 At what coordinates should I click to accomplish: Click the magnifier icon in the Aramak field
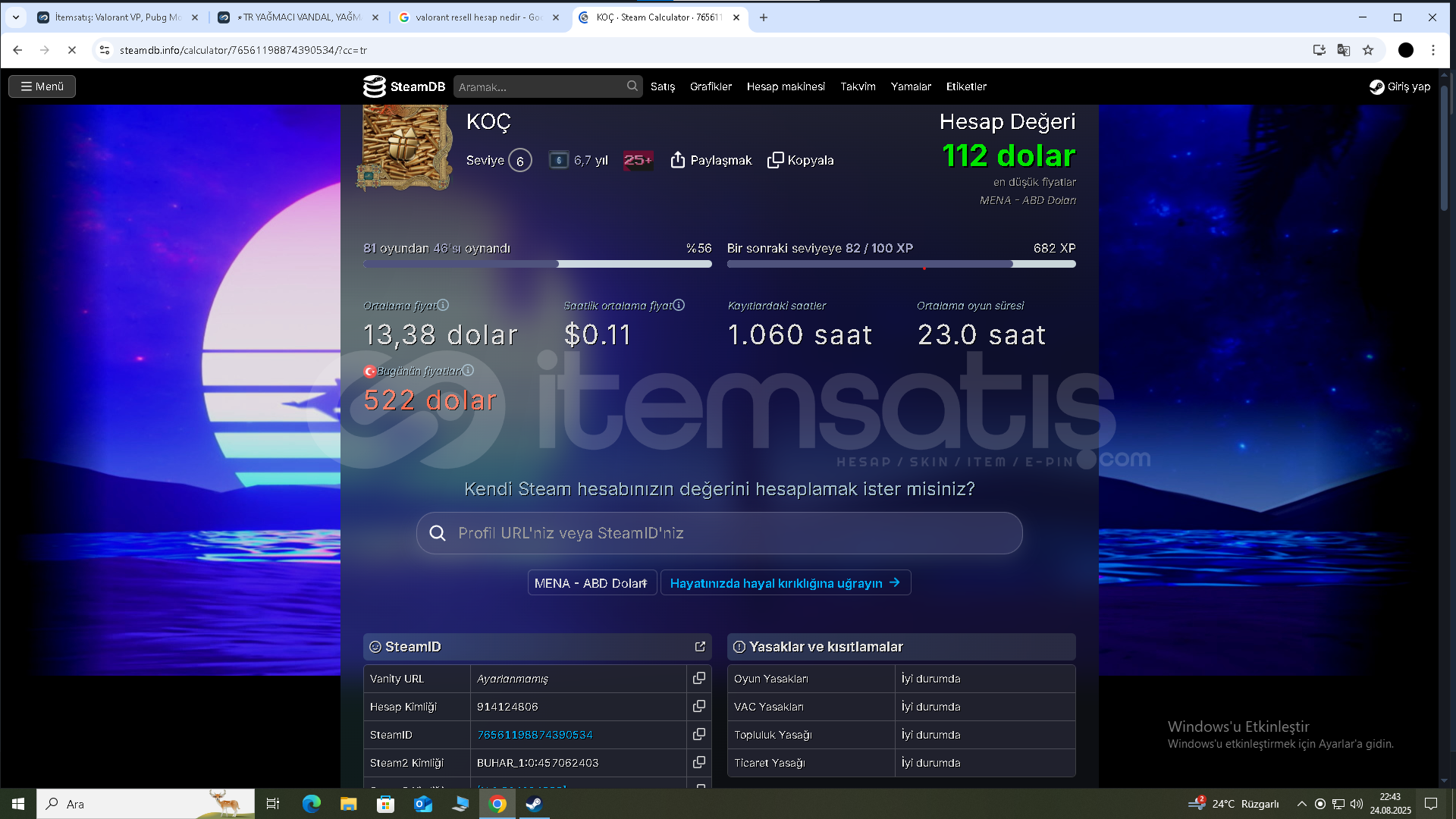point(632,86)
